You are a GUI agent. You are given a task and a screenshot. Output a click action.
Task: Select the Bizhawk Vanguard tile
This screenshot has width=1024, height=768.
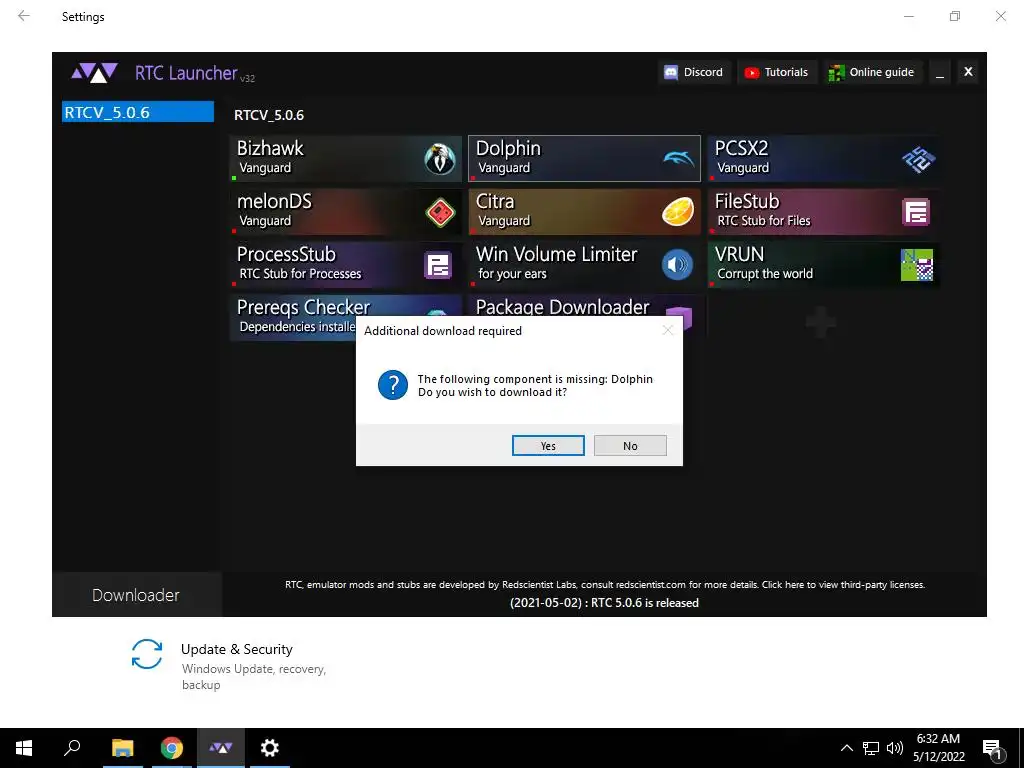click(346, 159)
